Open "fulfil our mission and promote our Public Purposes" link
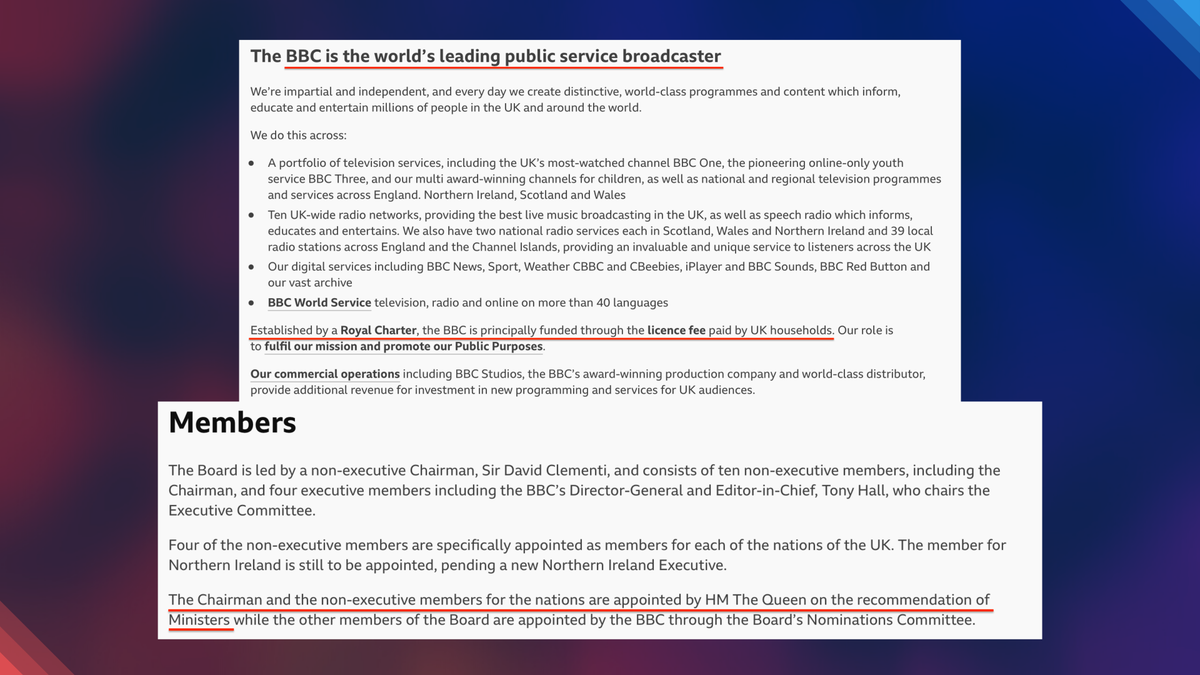Screen dimensions: 1200x675 tap(403, 347)
